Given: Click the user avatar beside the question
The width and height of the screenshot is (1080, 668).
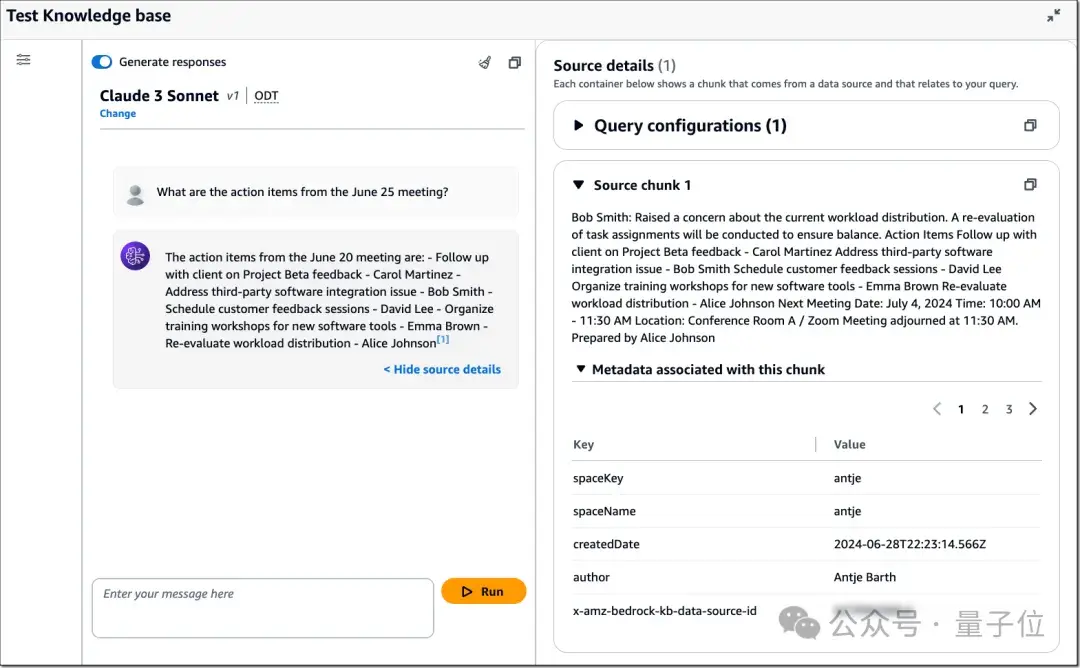Looking at the screenshot, I should (x=135, y=194).
